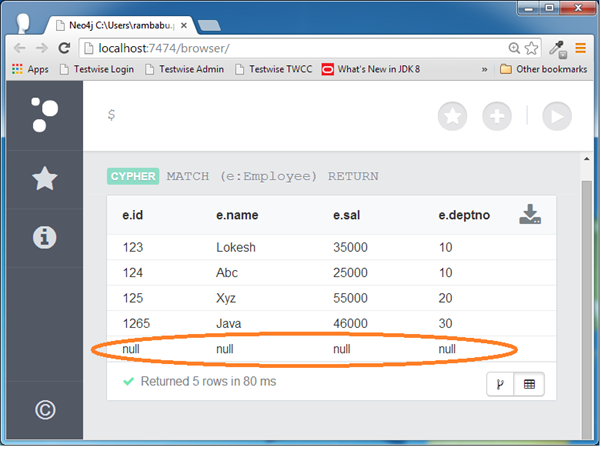Bookmark this page with the star
This screenshot has height=451, width=601.
531,48
